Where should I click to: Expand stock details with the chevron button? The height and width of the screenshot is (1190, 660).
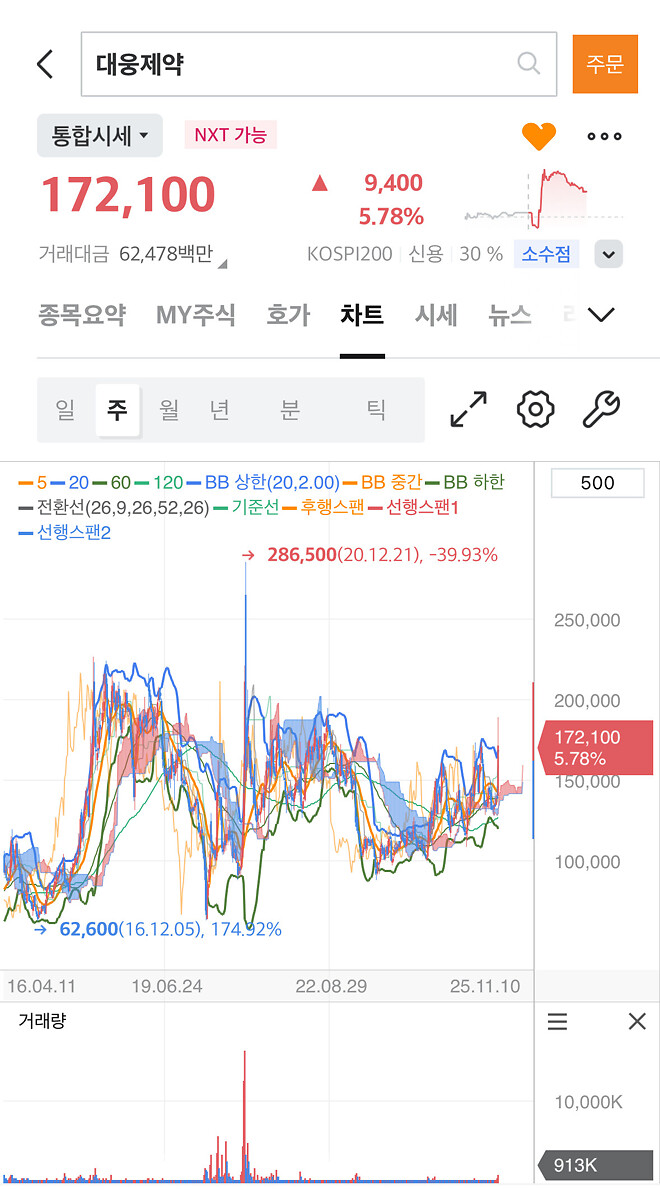tap(608, 254)
